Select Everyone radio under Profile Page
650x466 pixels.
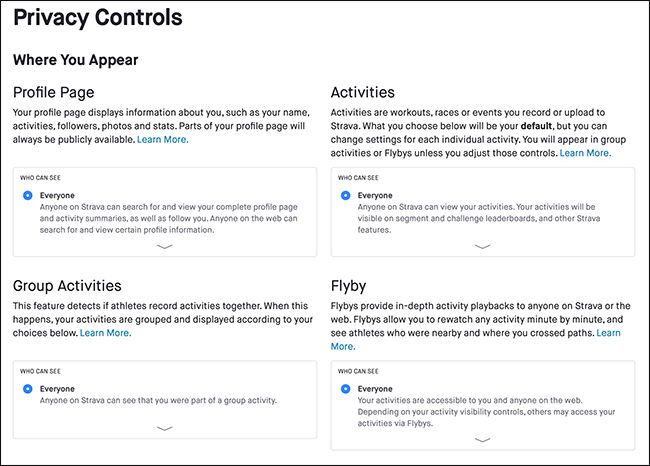click(x=28, y=195)
